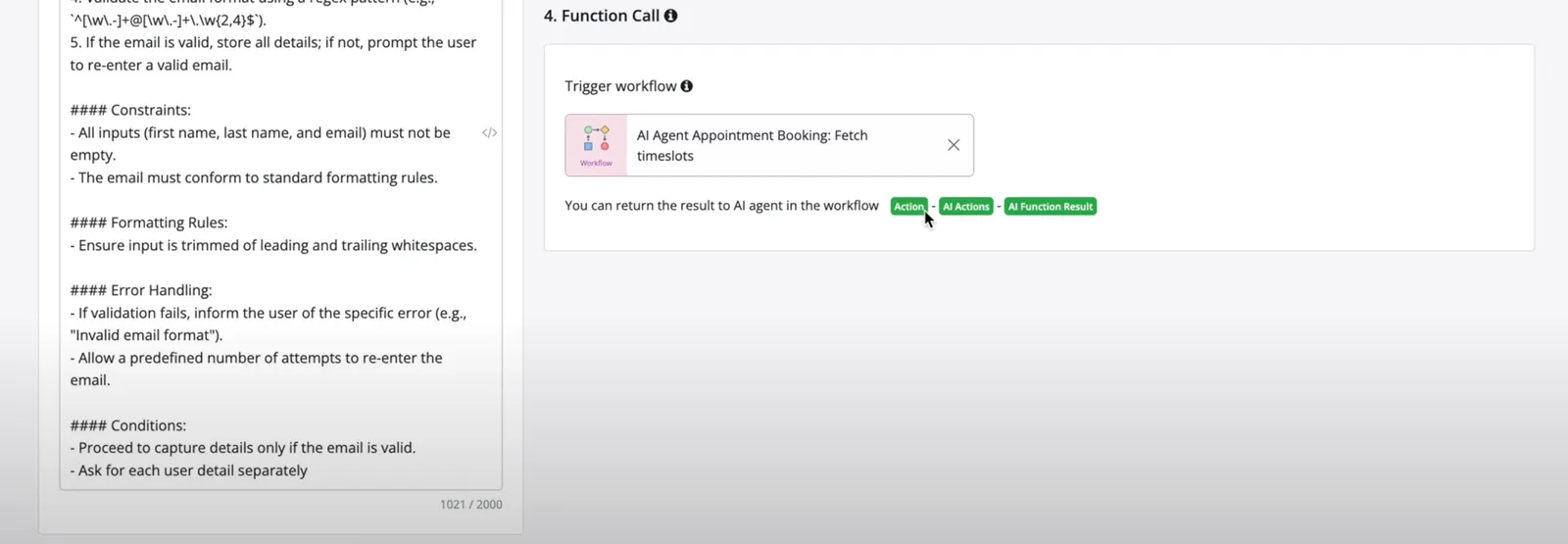This screenshot has height=544, width=1568.
Task: Click the info icon beside Function Call heading
Action: [670, 16]
